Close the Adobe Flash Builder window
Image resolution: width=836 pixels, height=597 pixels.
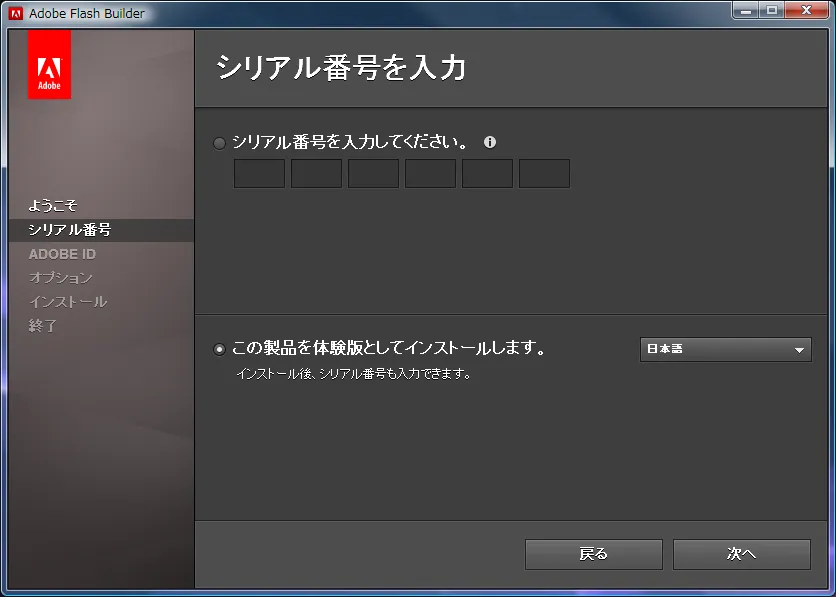coord(807,10)
